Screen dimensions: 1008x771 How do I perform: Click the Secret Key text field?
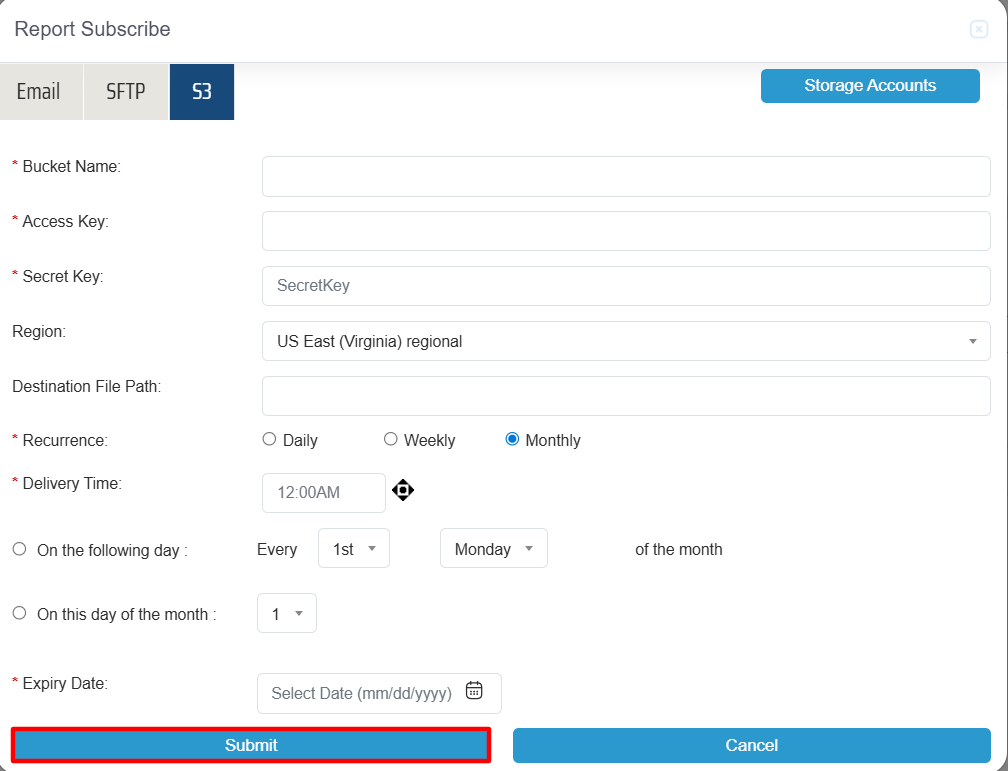(x=625, y=286)
